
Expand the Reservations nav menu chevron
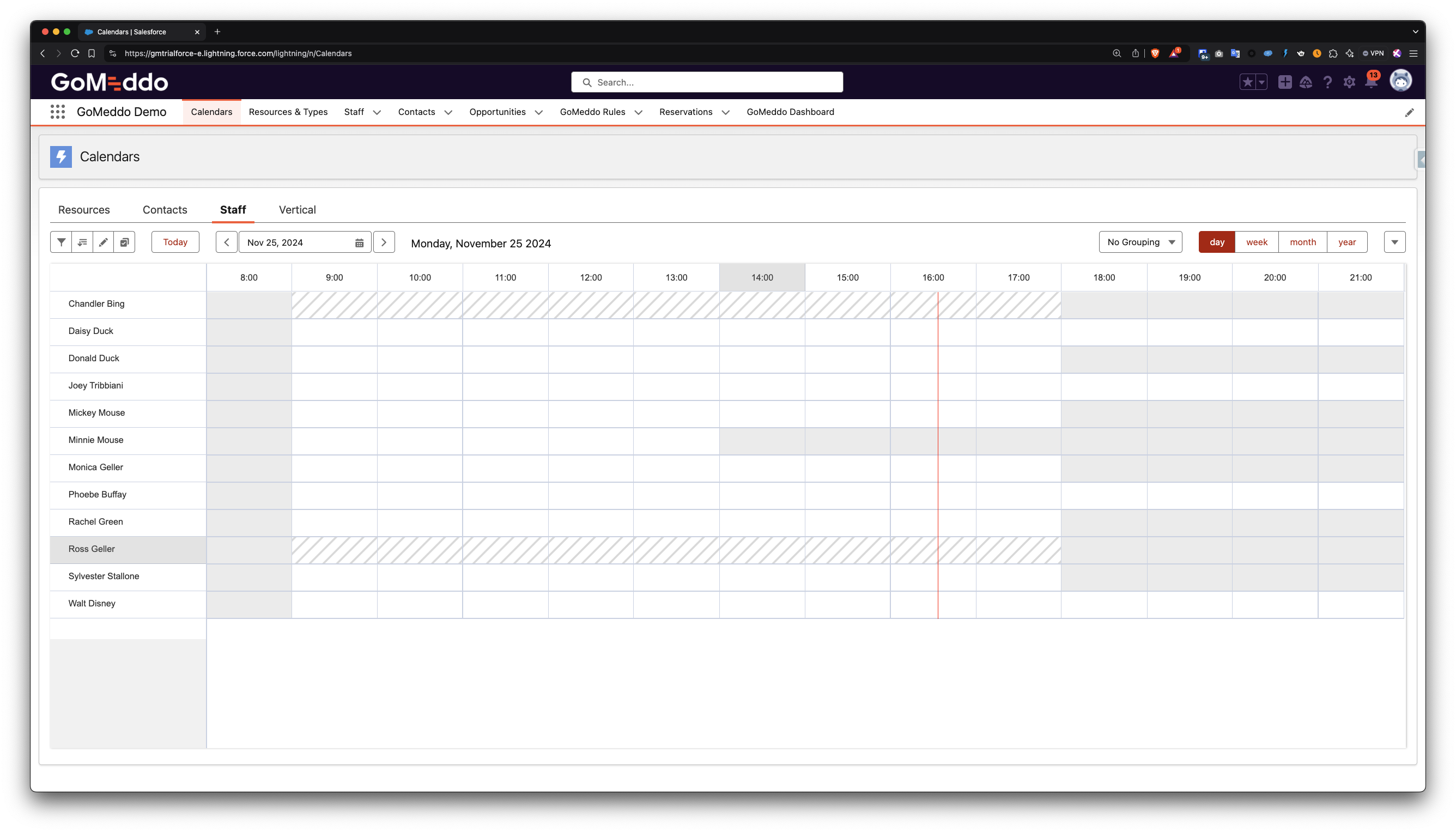(x=726, y=113)
